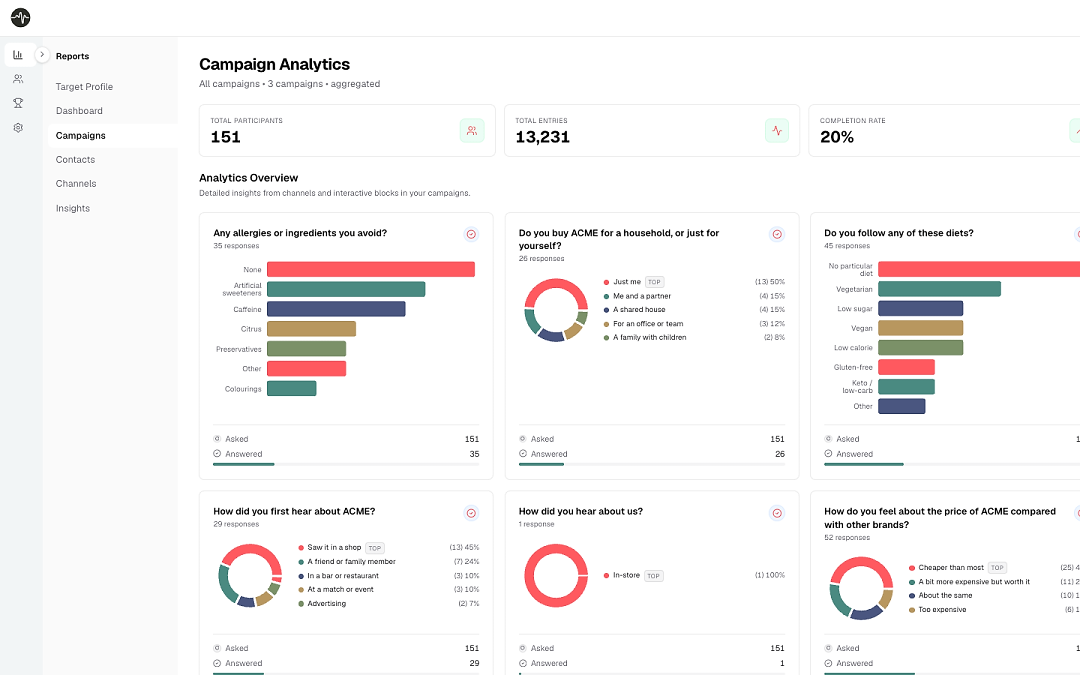
Task: Open Insights in sidebar
Action: tap(72, 209)
